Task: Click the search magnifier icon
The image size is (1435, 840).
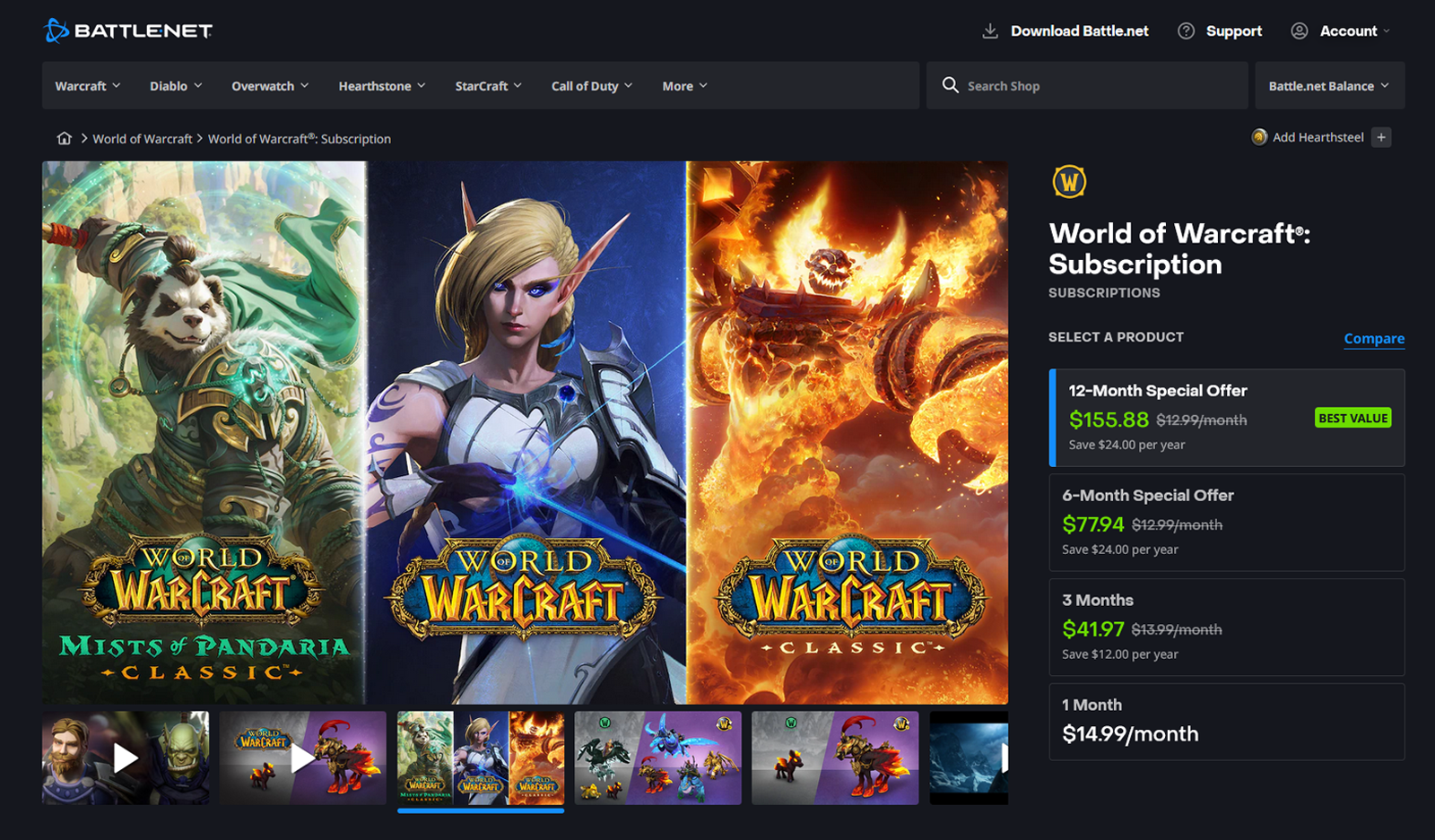Action: pos(950,85)
